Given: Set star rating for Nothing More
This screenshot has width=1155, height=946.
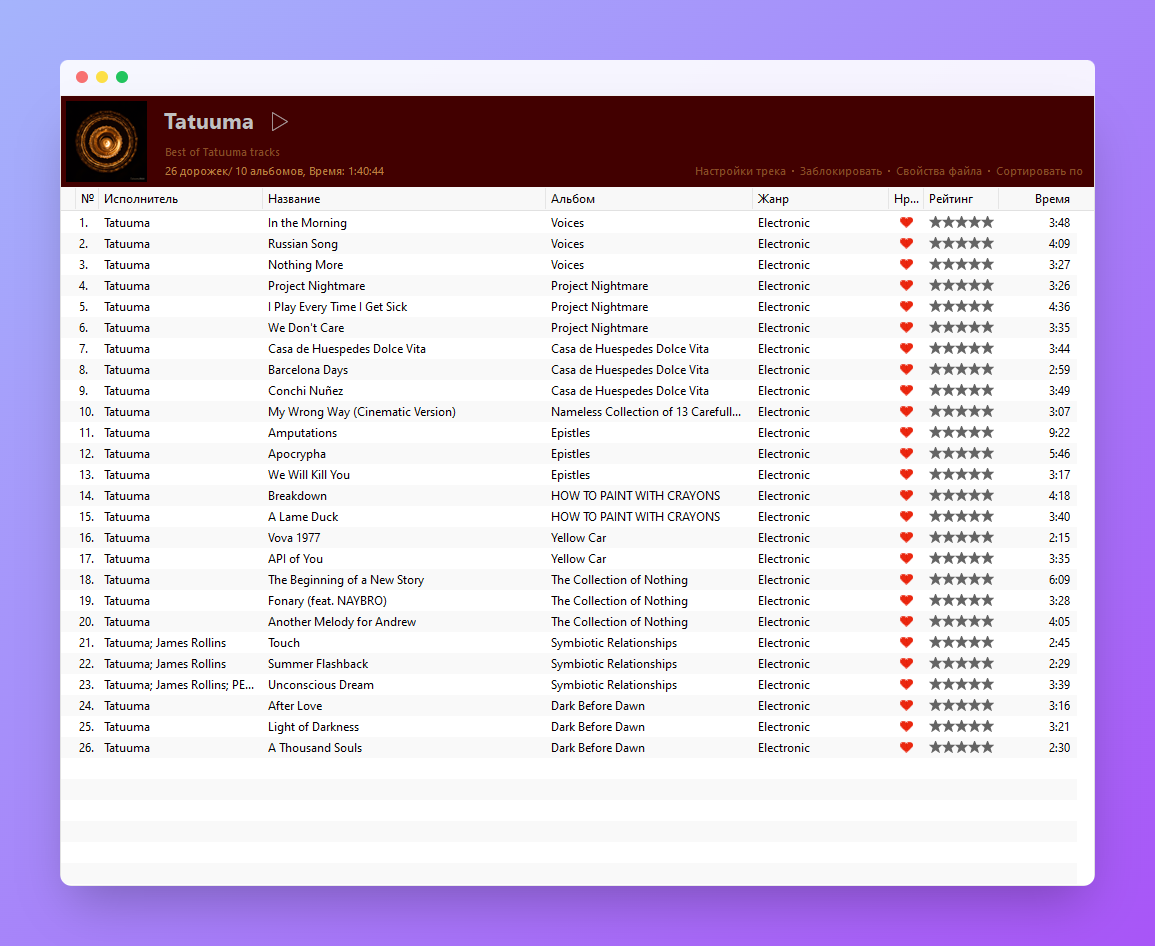Looking at the screenshot, I should [x=961, y=264].
